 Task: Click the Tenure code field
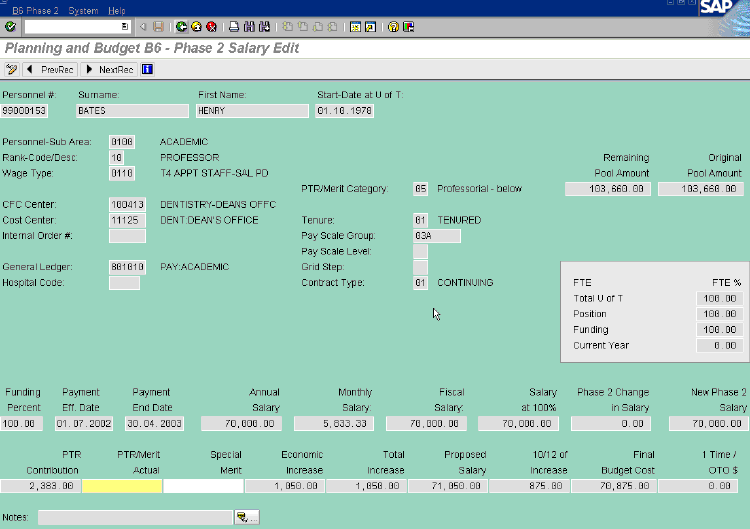point(420,220)
